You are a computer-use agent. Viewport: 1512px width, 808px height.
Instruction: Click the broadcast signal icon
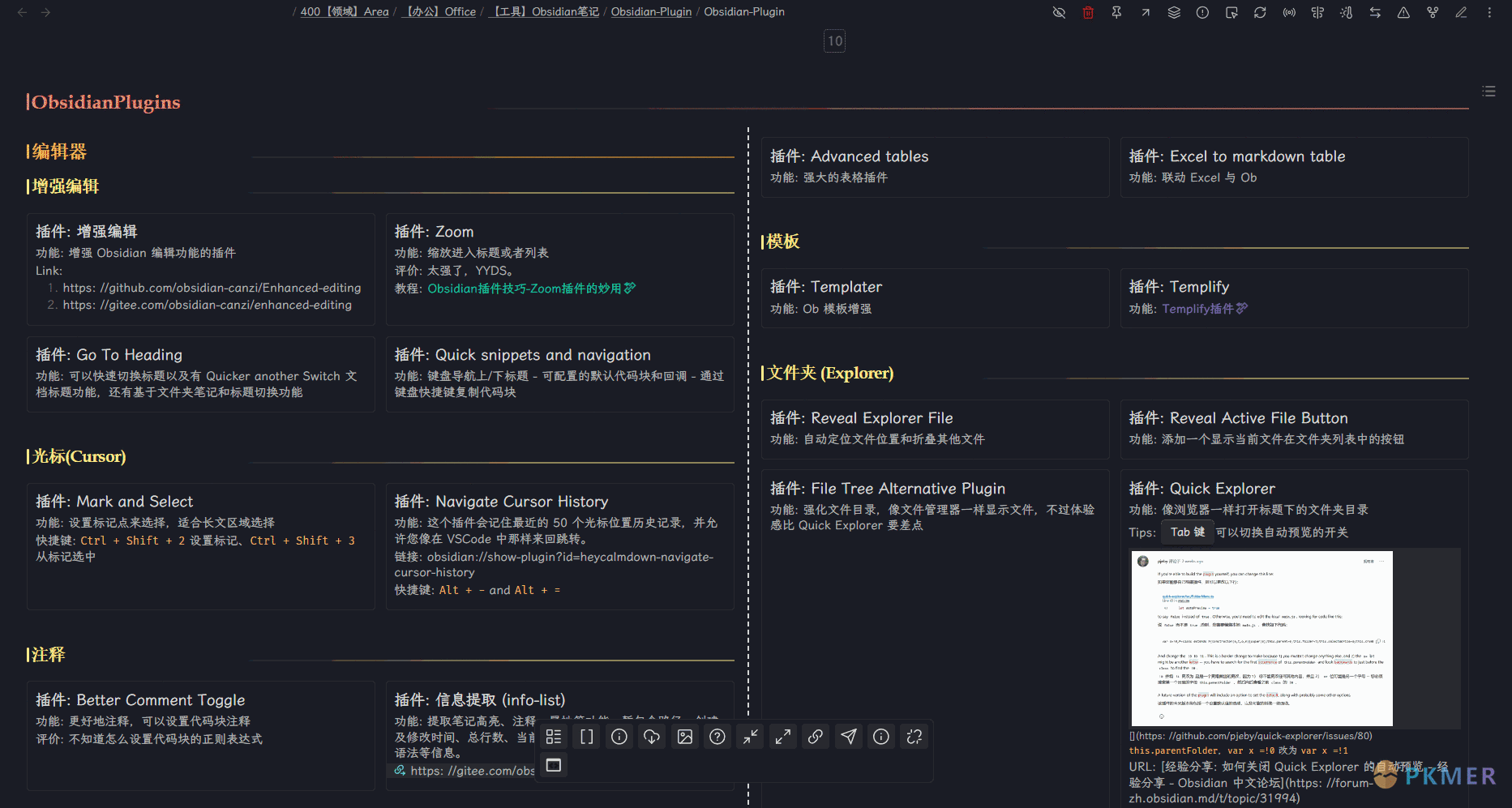click(x=1289, y=12)
